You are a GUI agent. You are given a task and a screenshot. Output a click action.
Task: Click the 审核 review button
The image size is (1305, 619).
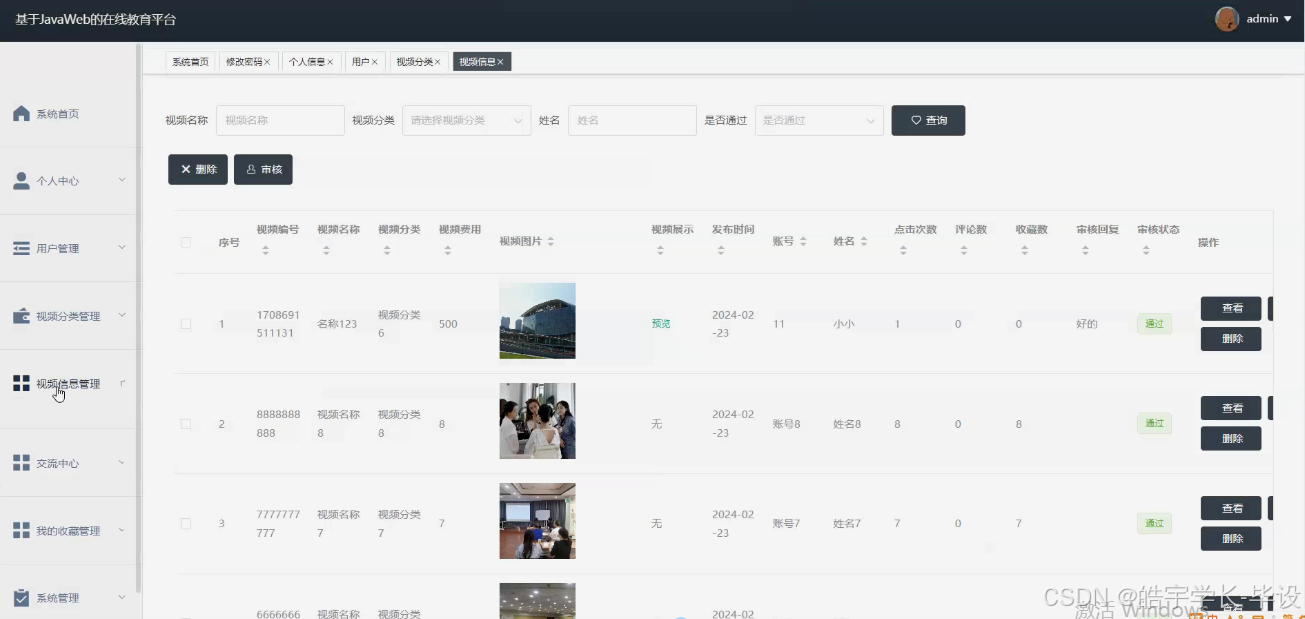pos(263,169)
